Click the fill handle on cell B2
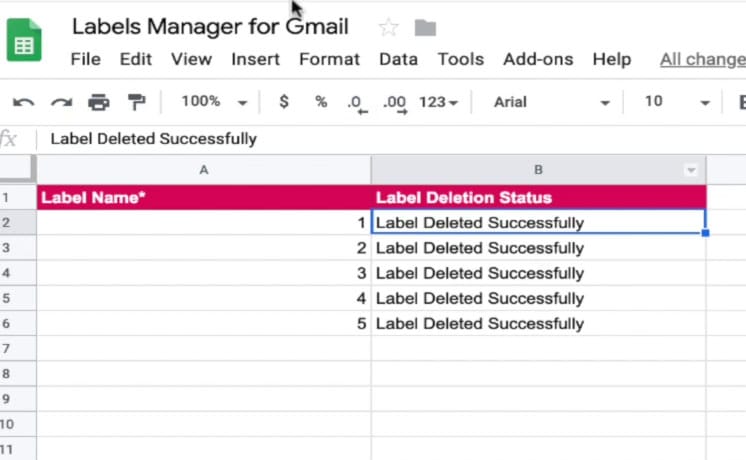The image size is (746, 460). [705, 233]
